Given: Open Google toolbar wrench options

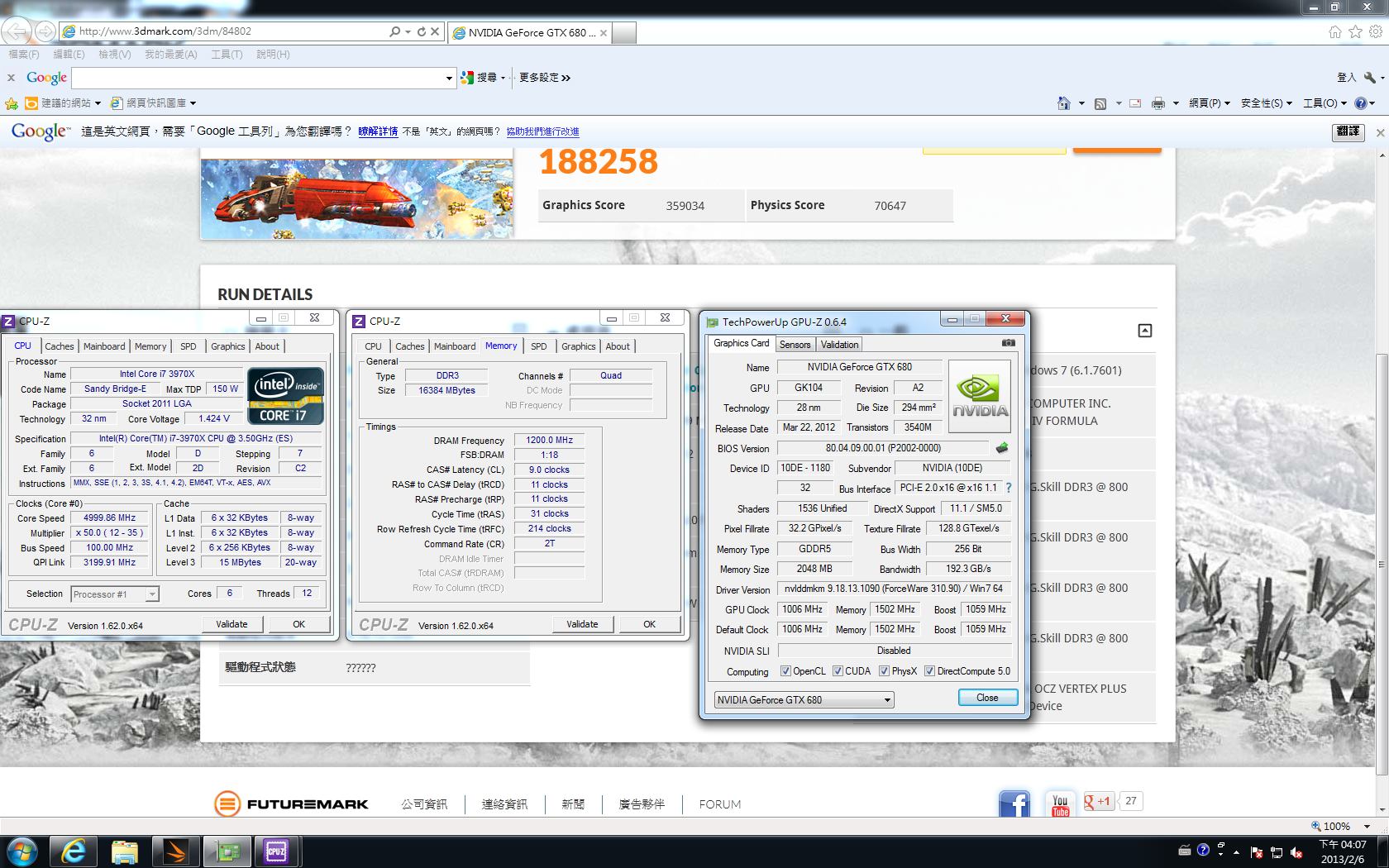Looking at the screenshot, I should point(1370,78).
